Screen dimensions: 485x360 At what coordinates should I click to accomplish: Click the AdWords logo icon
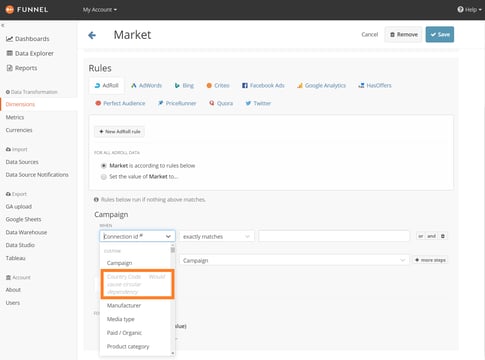[x=134, y=86]
